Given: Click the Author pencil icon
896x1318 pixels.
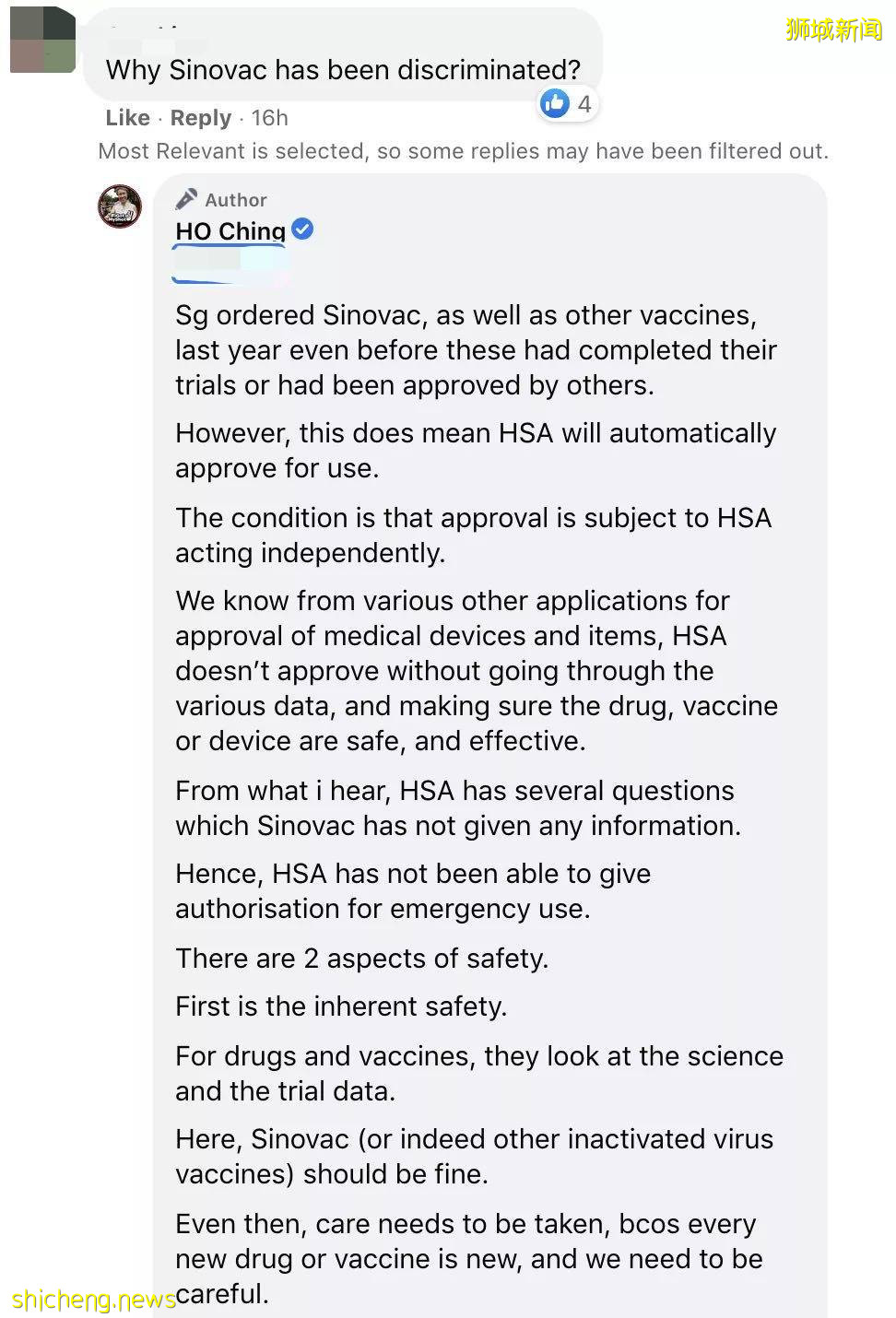Looking at the screenshot, I should coord(186,199).
